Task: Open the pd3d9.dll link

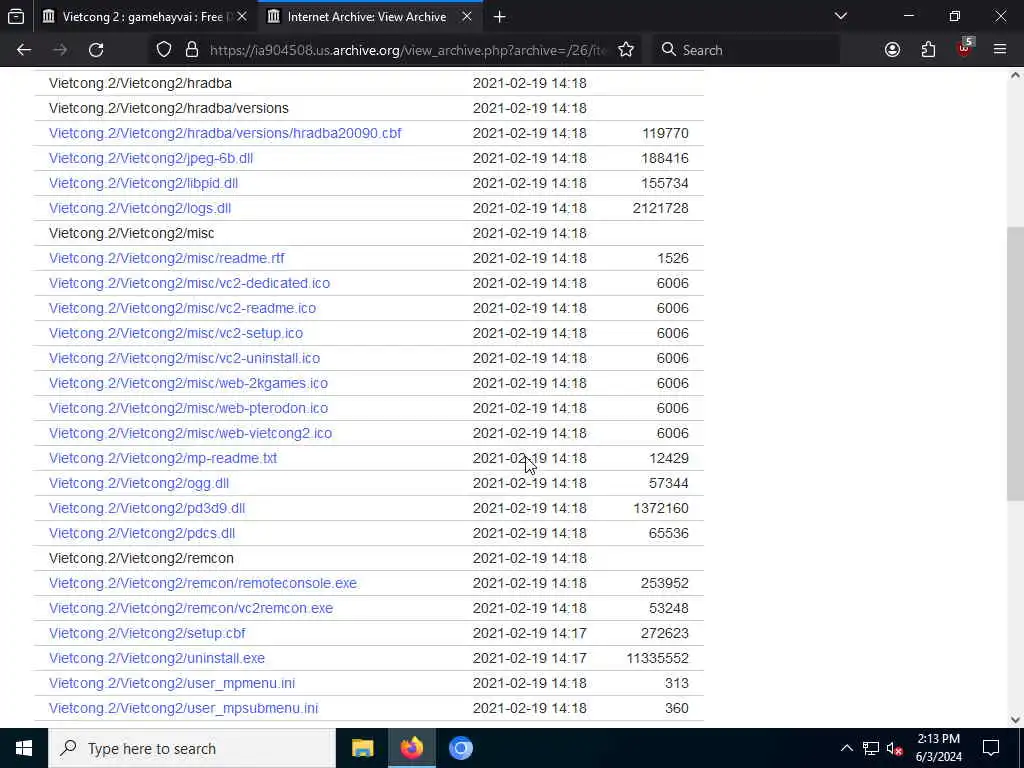Action: point(147,508)
